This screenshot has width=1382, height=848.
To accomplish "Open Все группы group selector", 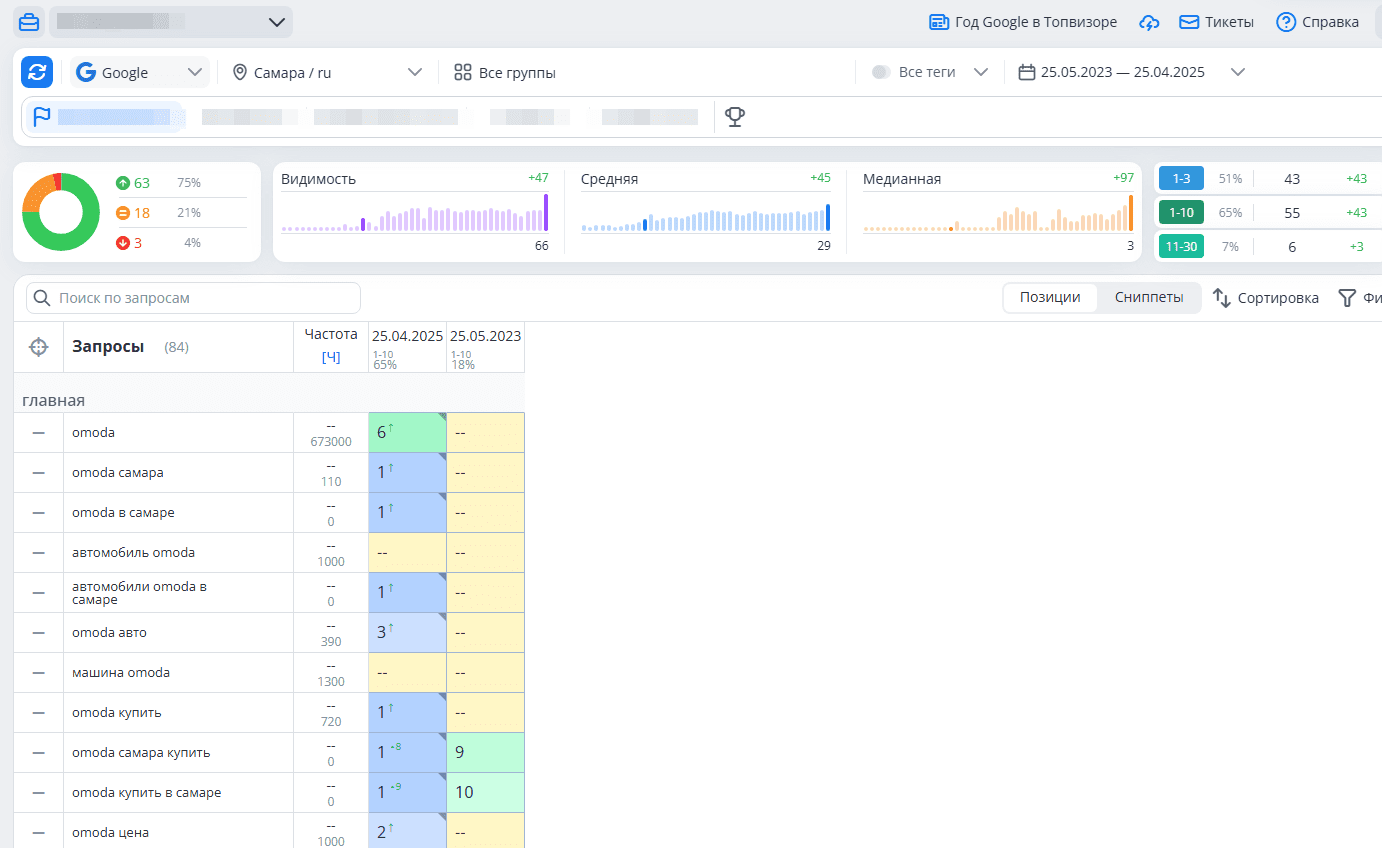I will tap(505, 72).
